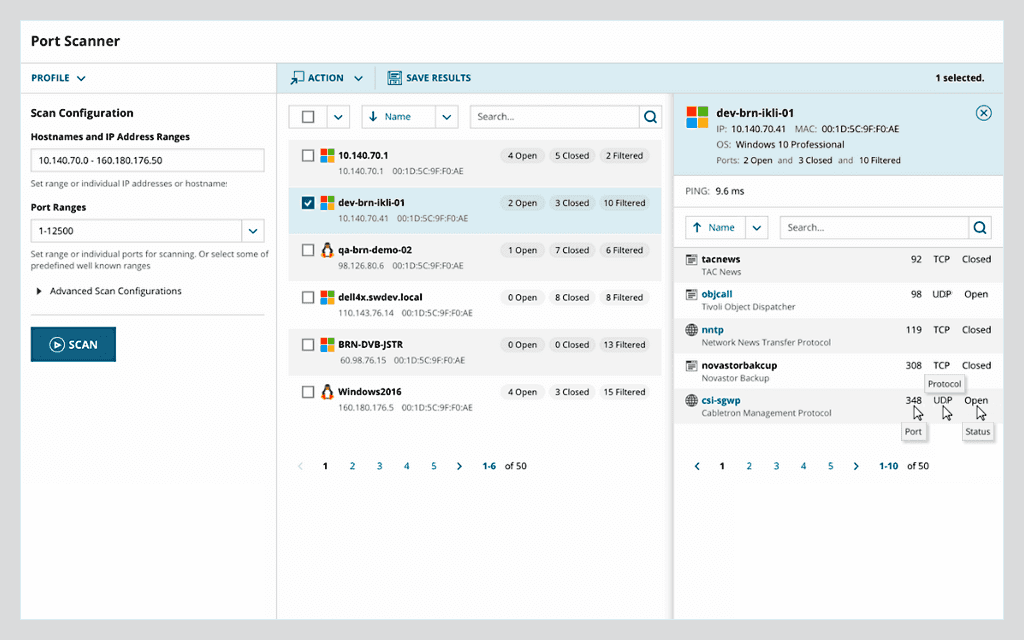This screenshot has height=640, width=1024.
Task: Open the Port Ranges dropdown arrow
Action: [x=252, y=231]
